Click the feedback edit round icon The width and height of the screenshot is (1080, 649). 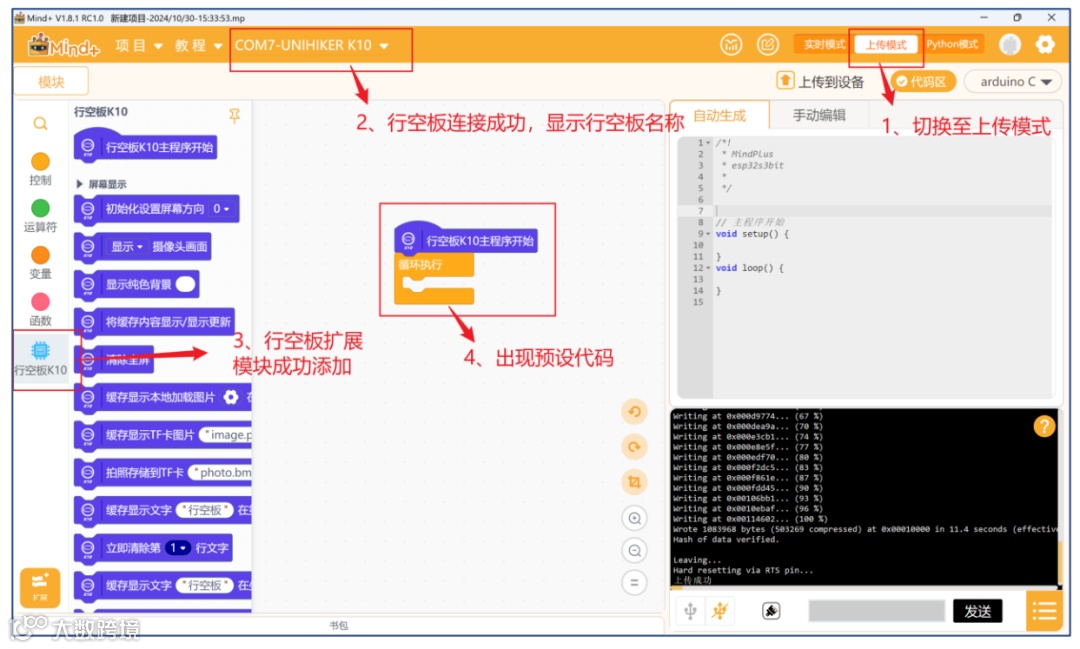(x=767, y=45)
